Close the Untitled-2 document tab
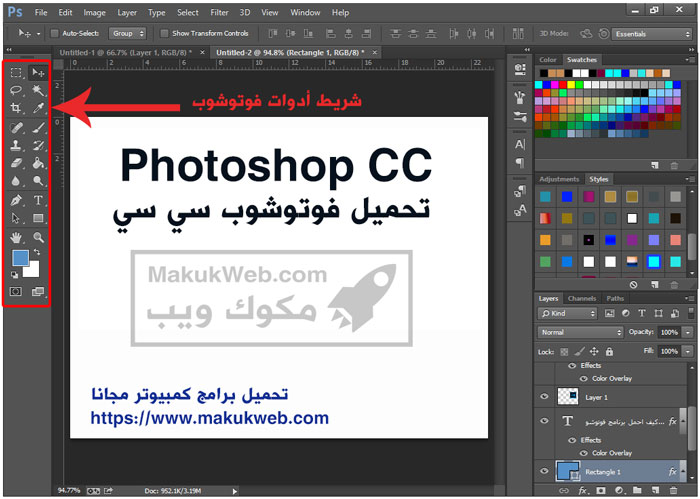 (x=375, y=53)
